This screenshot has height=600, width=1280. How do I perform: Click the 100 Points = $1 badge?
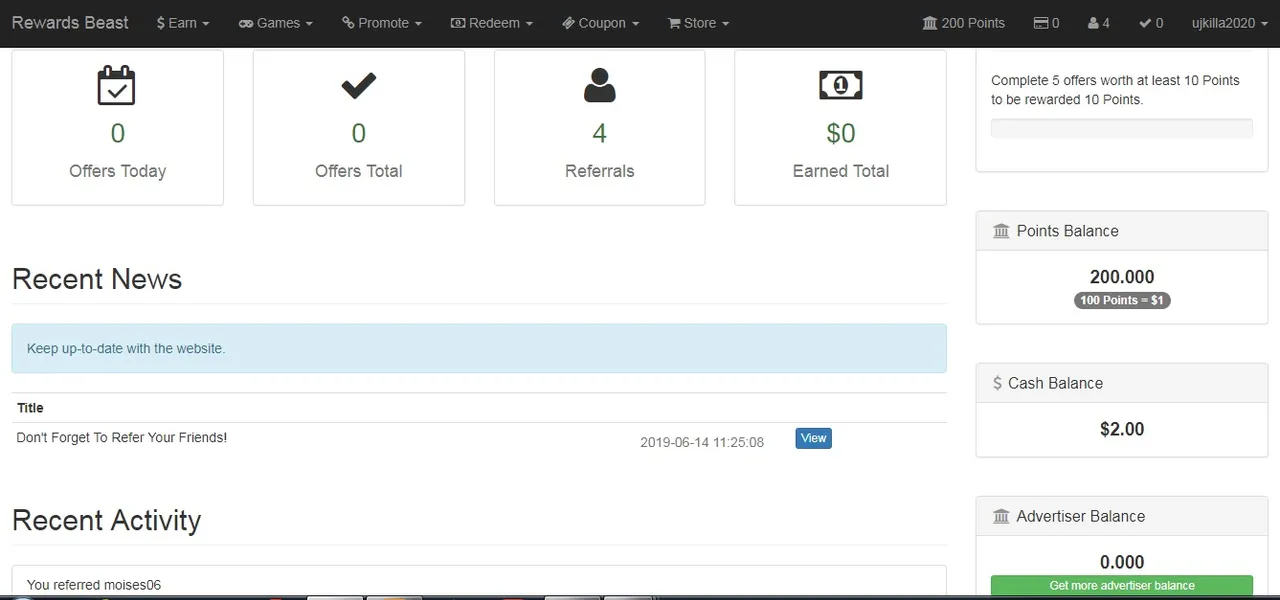click(1122, 300)
